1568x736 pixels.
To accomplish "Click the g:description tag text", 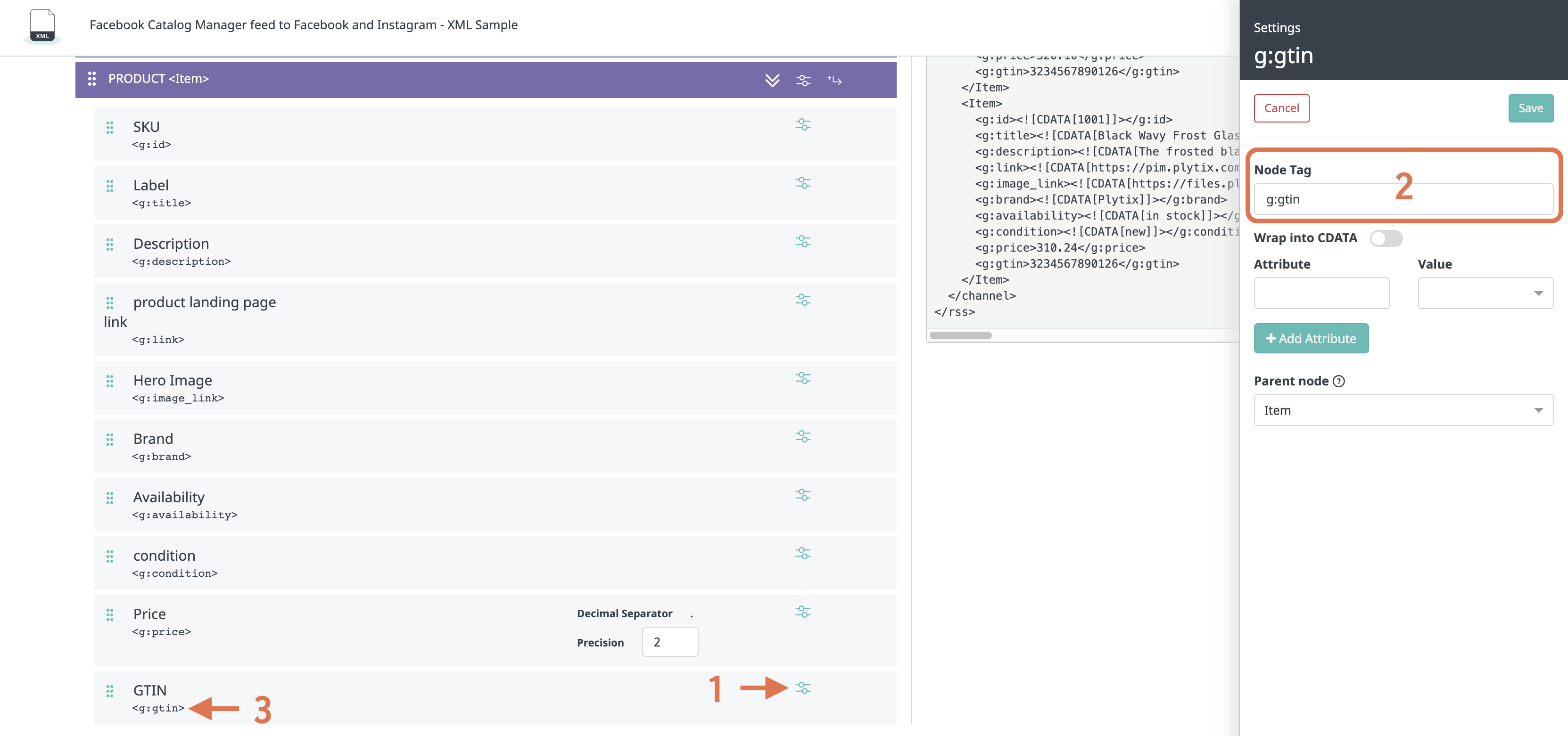I will [x=182, y=261].
